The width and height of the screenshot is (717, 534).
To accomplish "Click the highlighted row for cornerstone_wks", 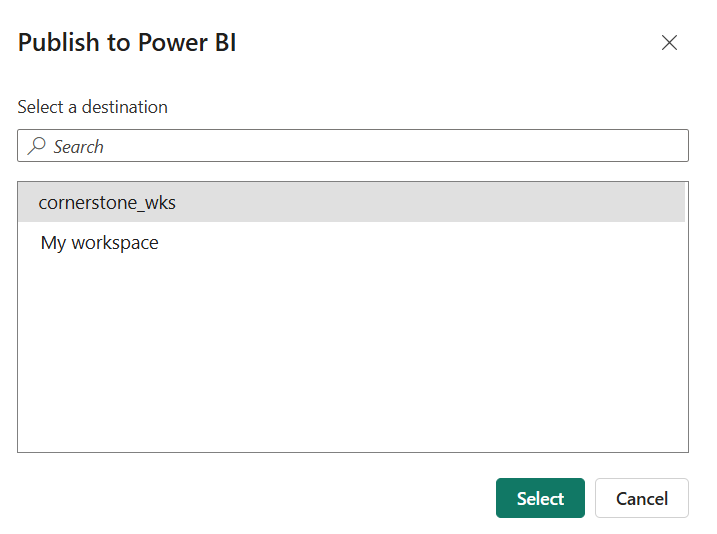I will point(350,202).
